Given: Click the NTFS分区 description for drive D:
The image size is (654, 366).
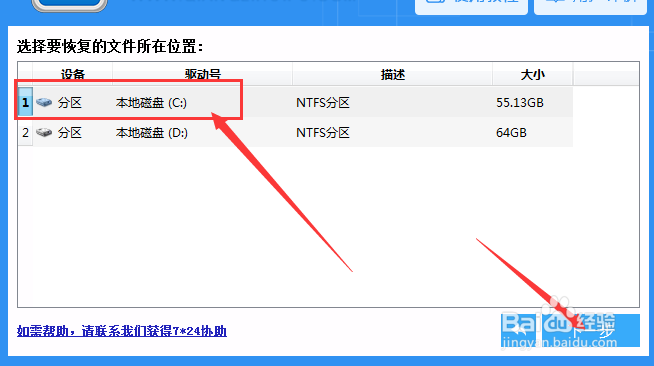Looking at the screenshot, I should 323,133.
